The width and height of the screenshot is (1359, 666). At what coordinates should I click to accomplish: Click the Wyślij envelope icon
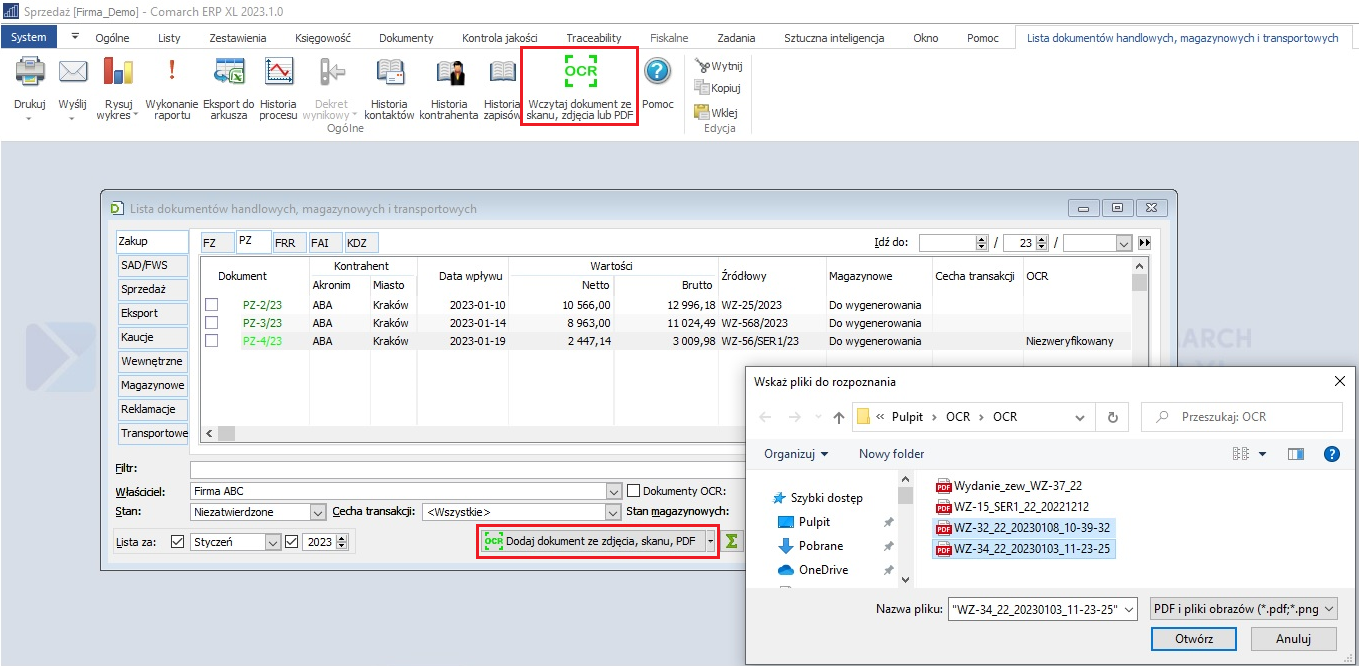pyautogui.click(x=72, y=72)
